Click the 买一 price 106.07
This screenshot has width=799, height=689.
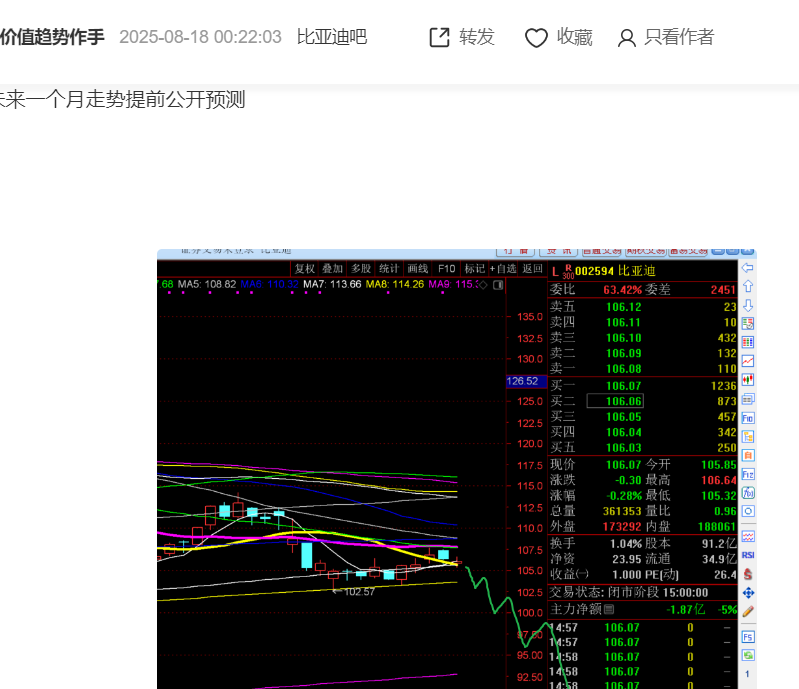[x=624, y=386]
